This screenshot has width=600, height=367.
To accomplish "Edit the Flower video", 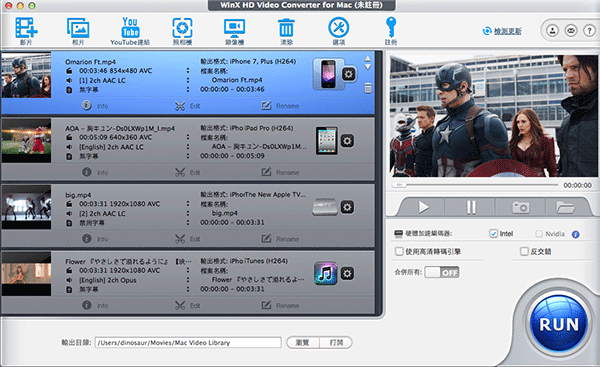I will click(188, 305).
